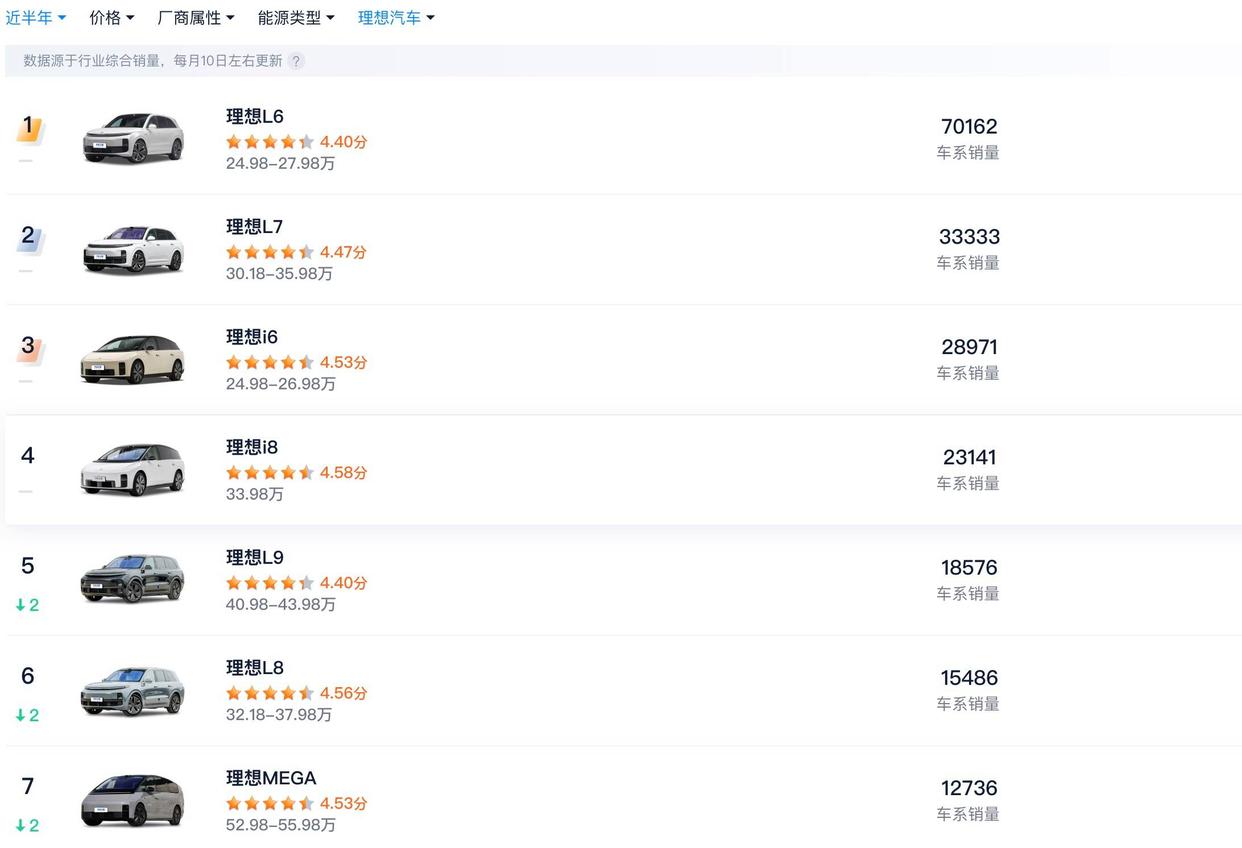Click the 理想L9 rank drop arrow

click(21, 605)
